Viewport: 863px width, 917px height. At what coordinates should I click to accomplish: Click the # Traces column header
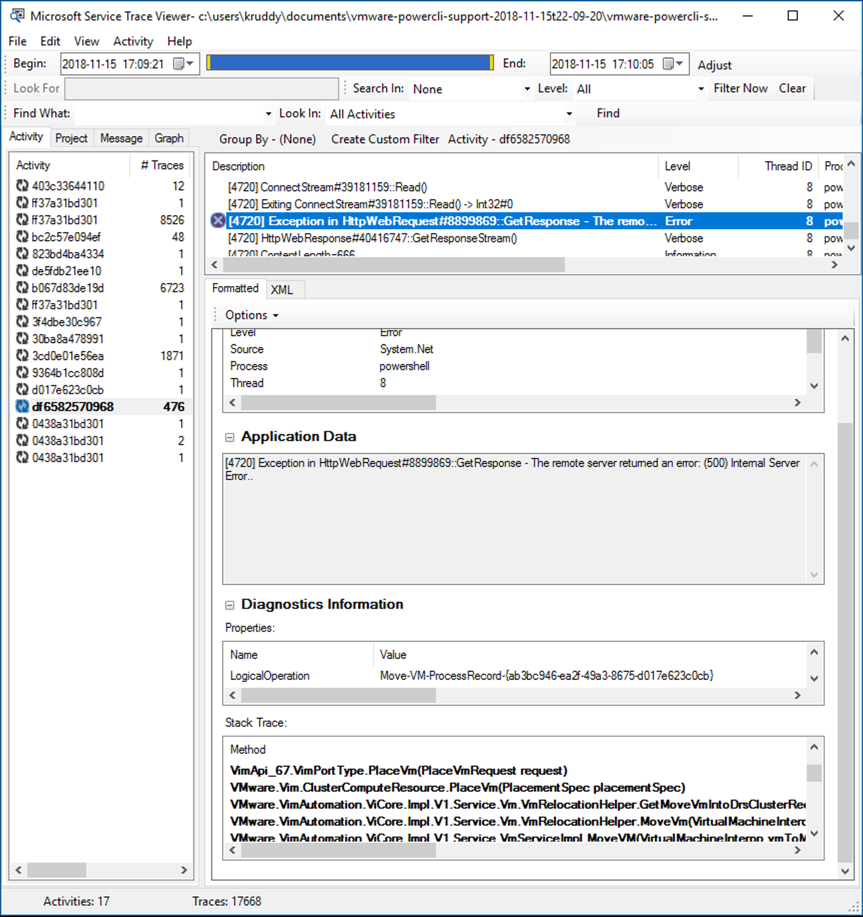[161, 165]
